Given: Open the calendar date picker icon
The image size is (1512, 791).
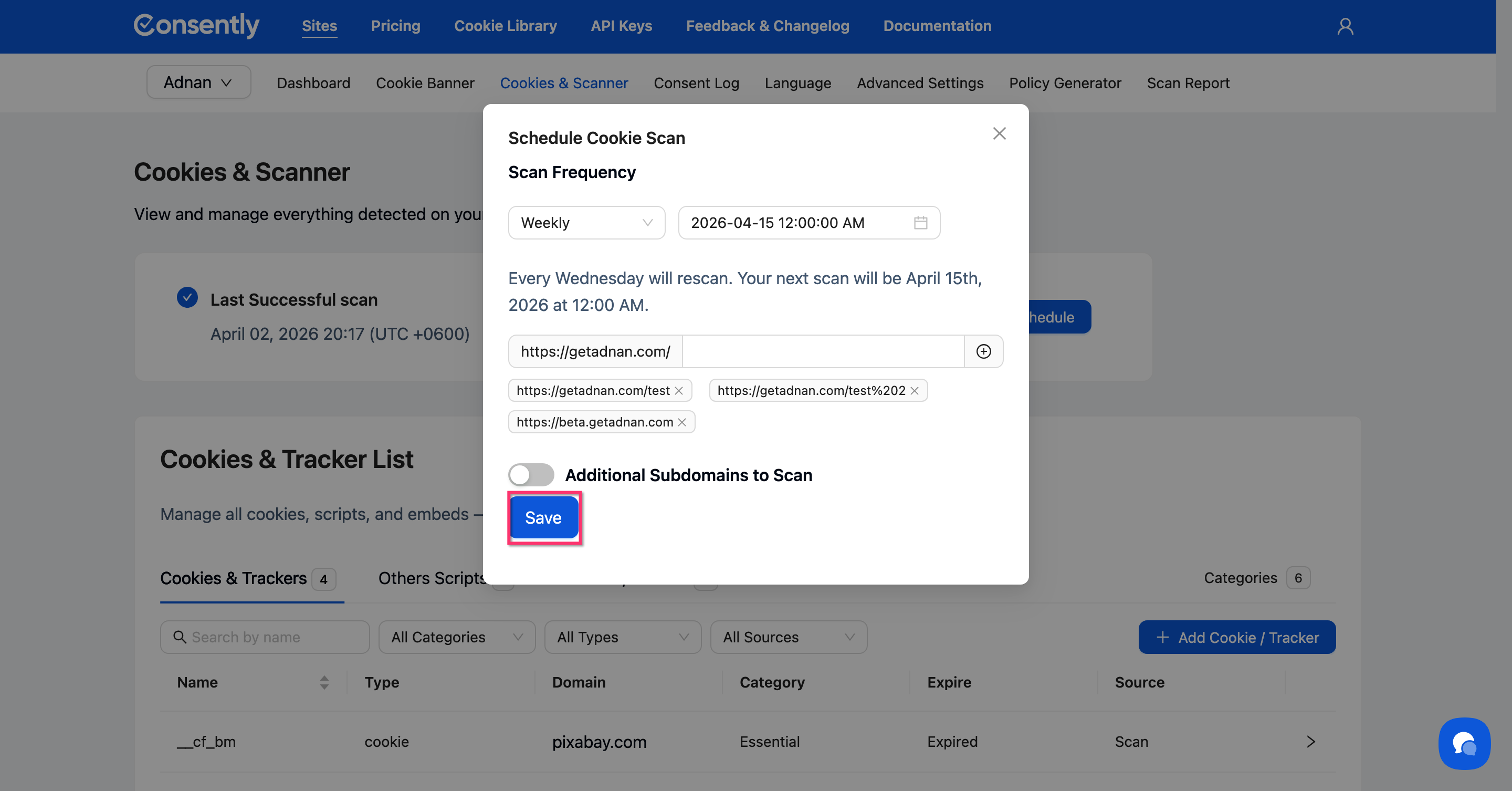Looking at the screenshot, I should pos(920,223).
